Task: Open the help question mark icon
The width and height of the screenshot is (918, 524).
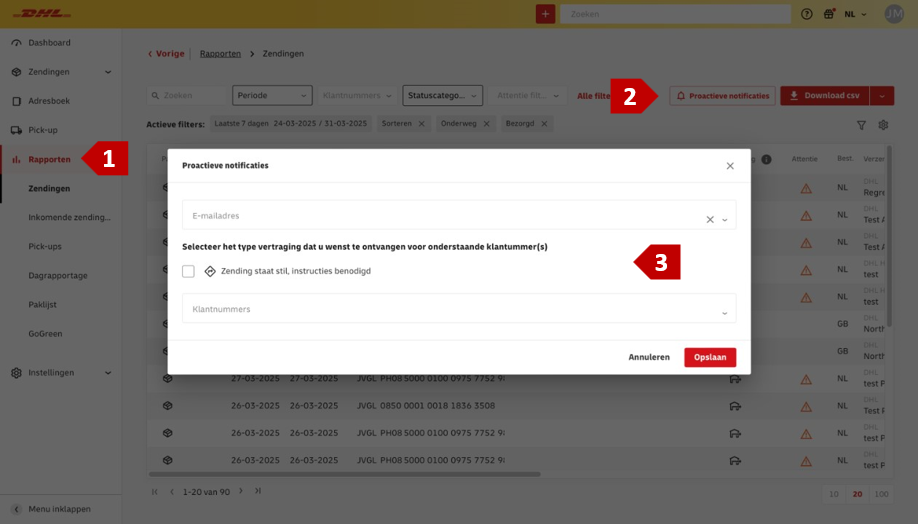Action: click(807, 14)
